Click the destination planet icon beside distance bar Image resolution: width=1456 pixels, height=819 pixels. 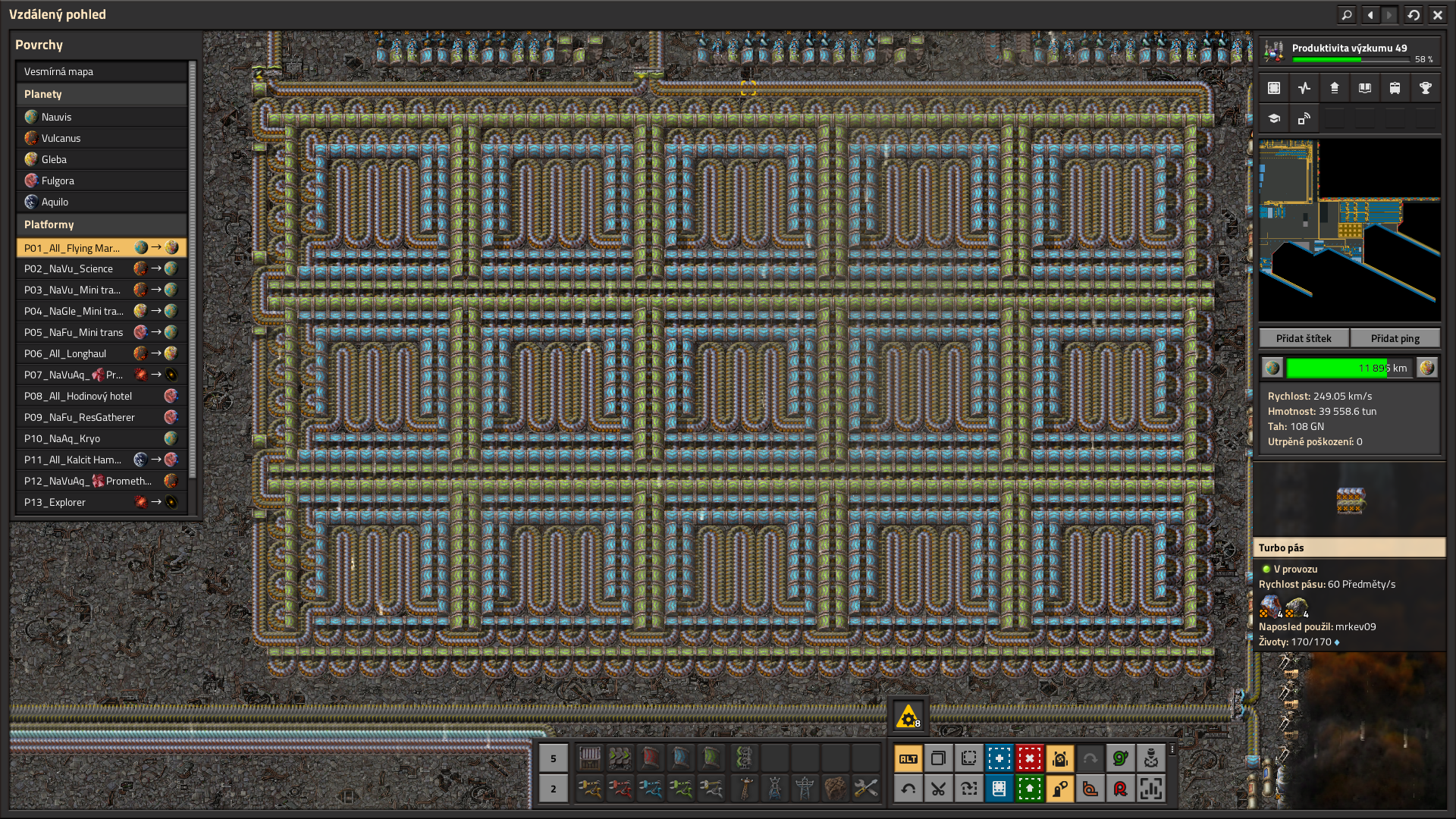coord(1427,368)
